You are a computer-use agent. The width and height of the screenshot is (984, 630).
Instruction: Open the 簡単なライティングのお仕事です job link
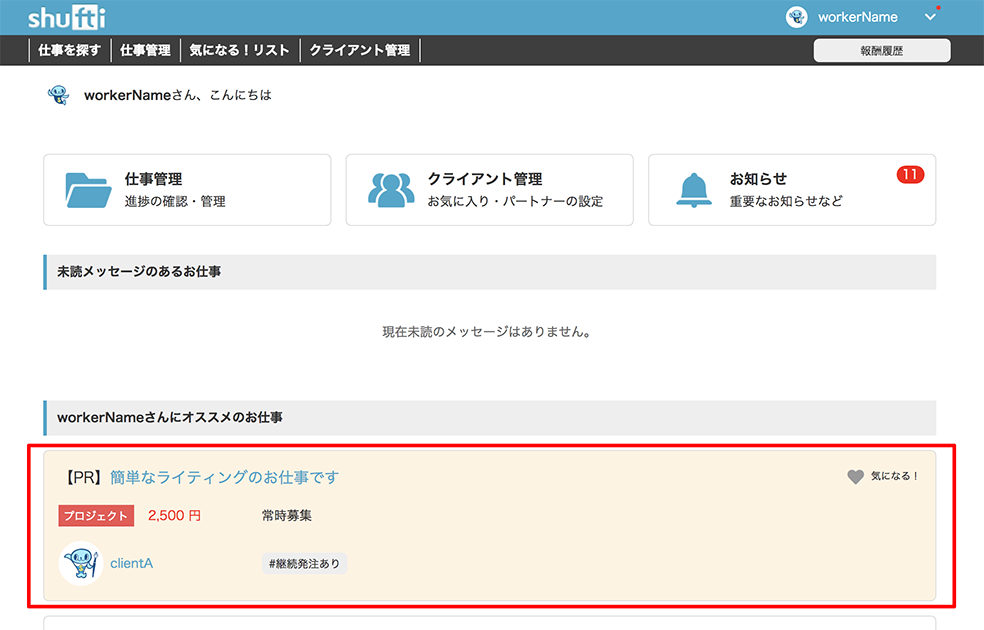pos(224,478)
